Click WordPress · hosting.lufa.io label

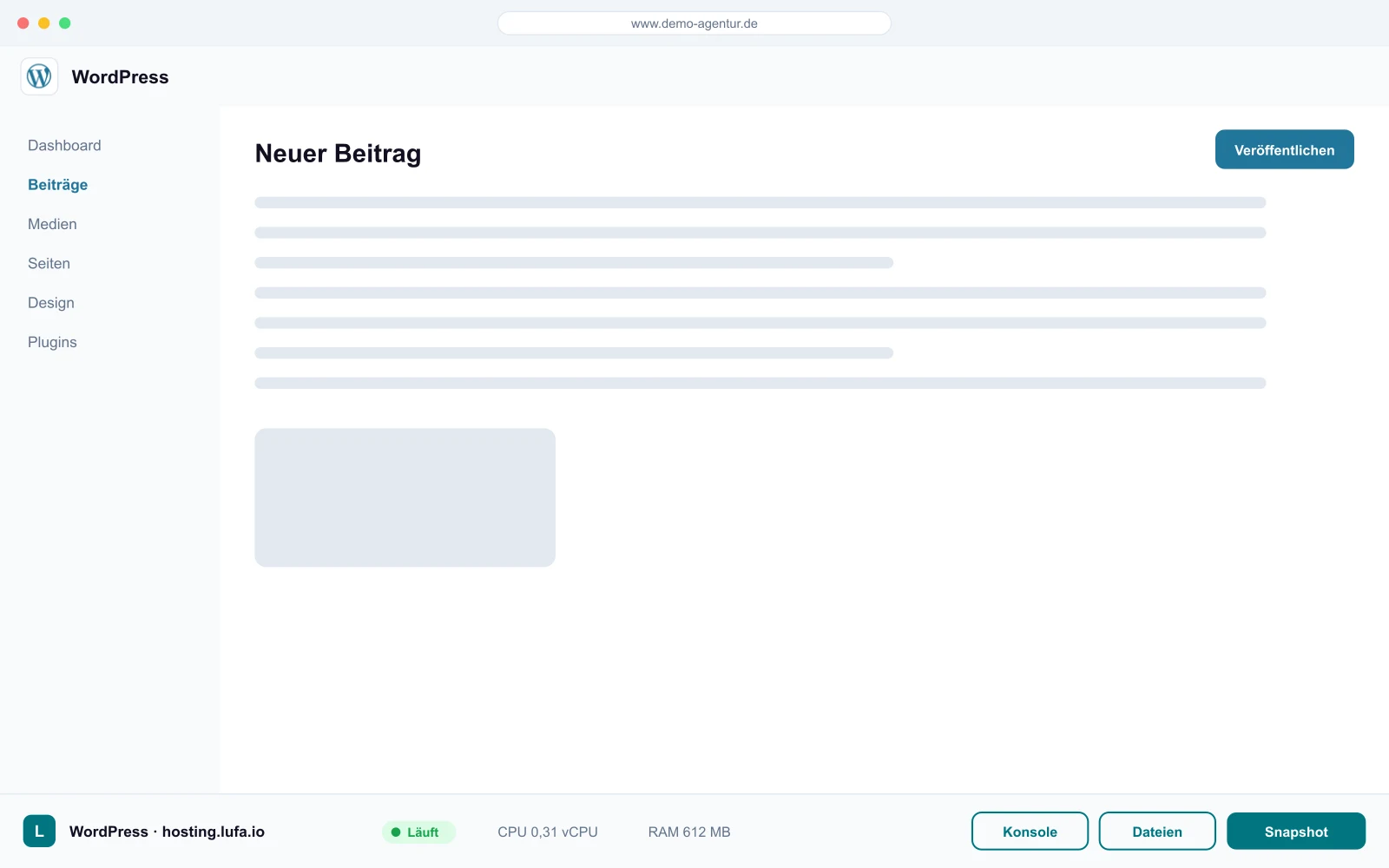[167, 832]
